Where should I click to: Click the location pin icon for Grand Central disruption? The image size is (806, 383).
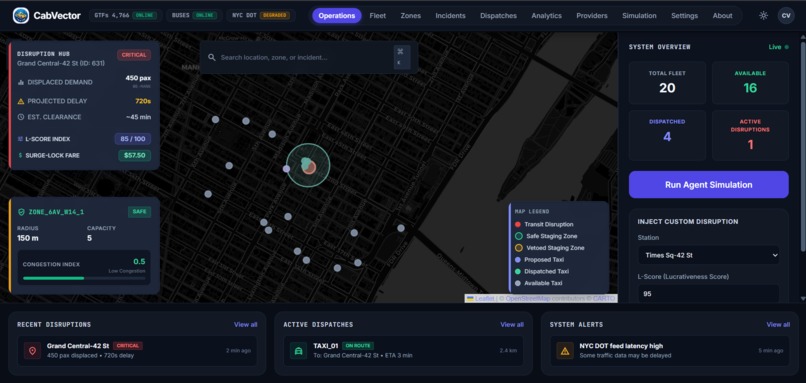(x=32, y=351)
